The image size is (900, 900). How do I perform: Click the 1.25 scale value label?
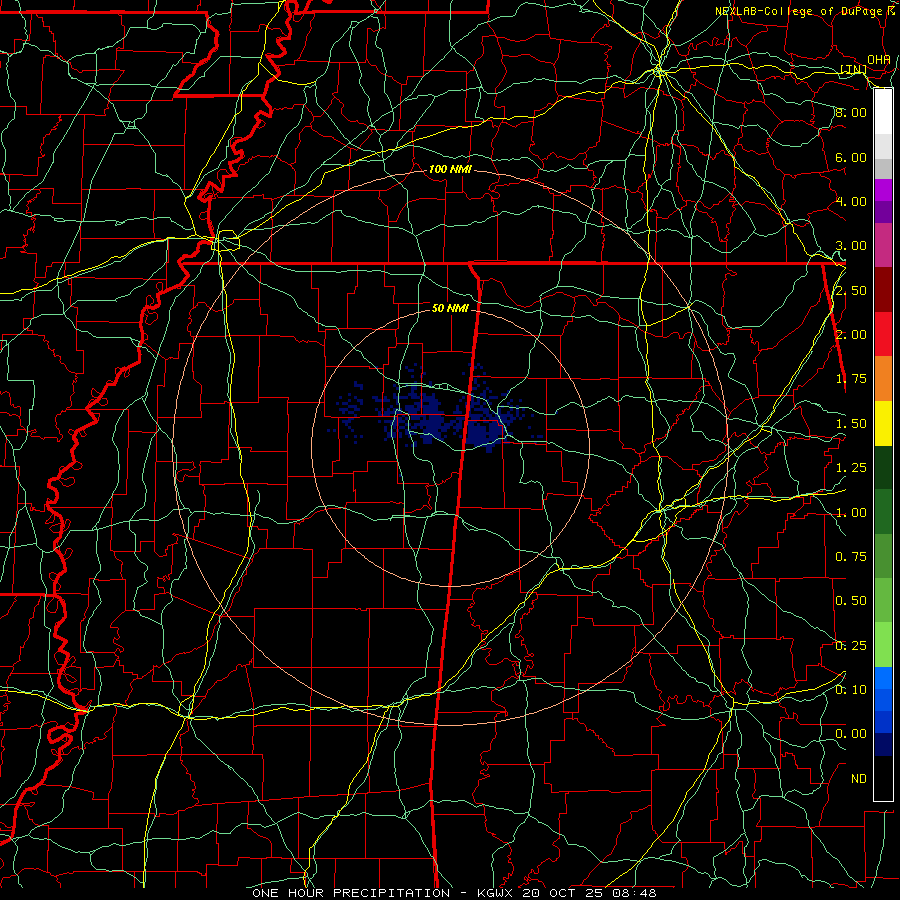(851, 468)
